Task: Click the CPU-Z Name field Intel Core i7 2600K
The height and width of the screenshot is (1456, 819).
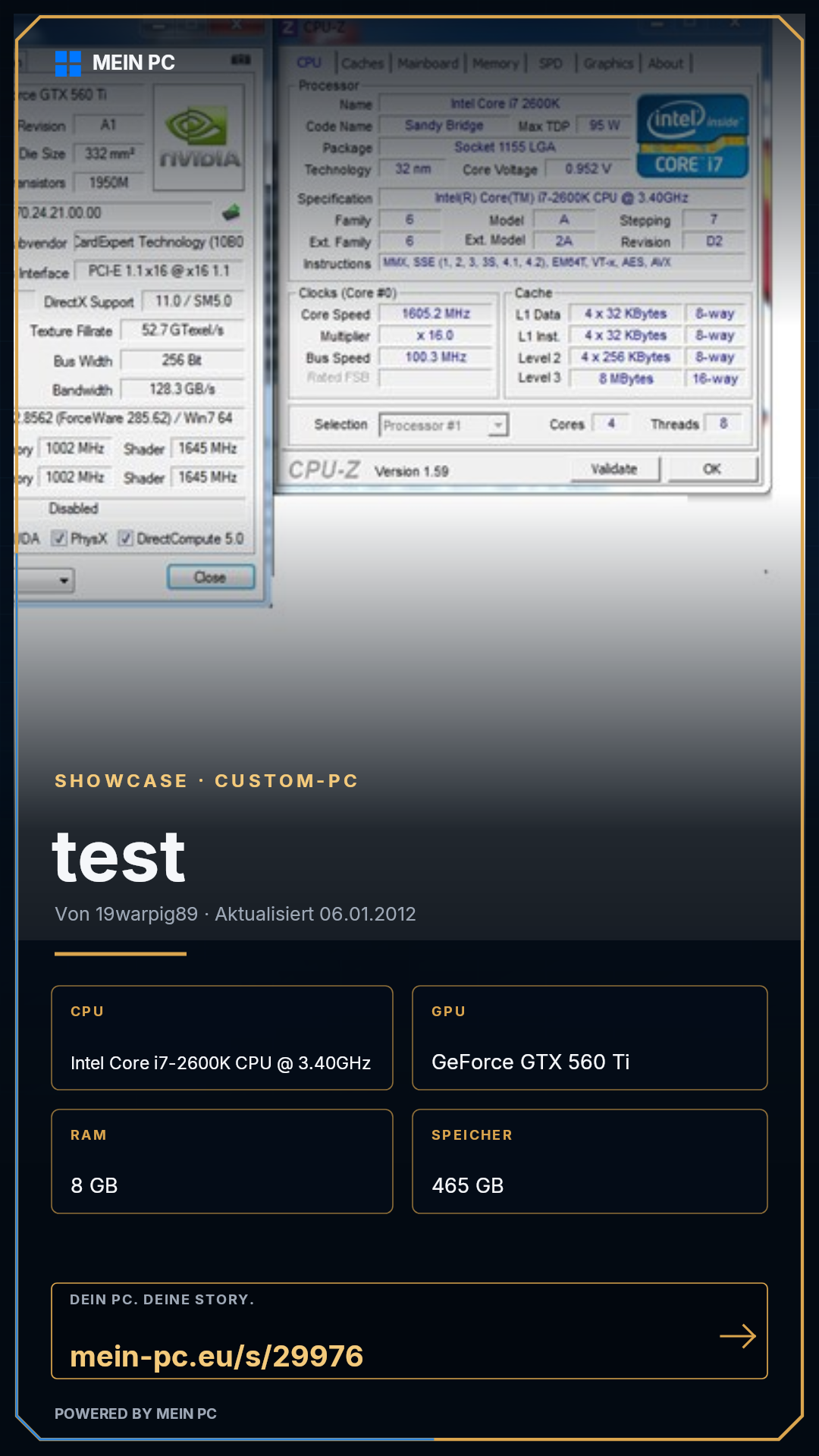Action: [505, 104]
